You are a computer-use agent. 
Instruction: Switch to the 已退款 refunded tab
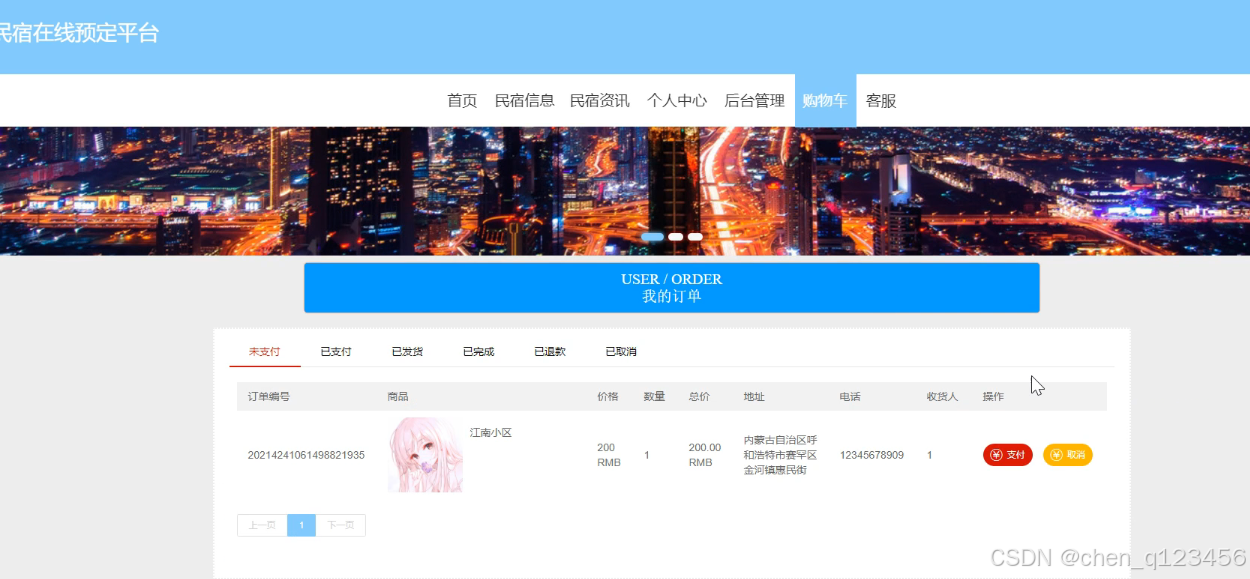coord(549,351)
